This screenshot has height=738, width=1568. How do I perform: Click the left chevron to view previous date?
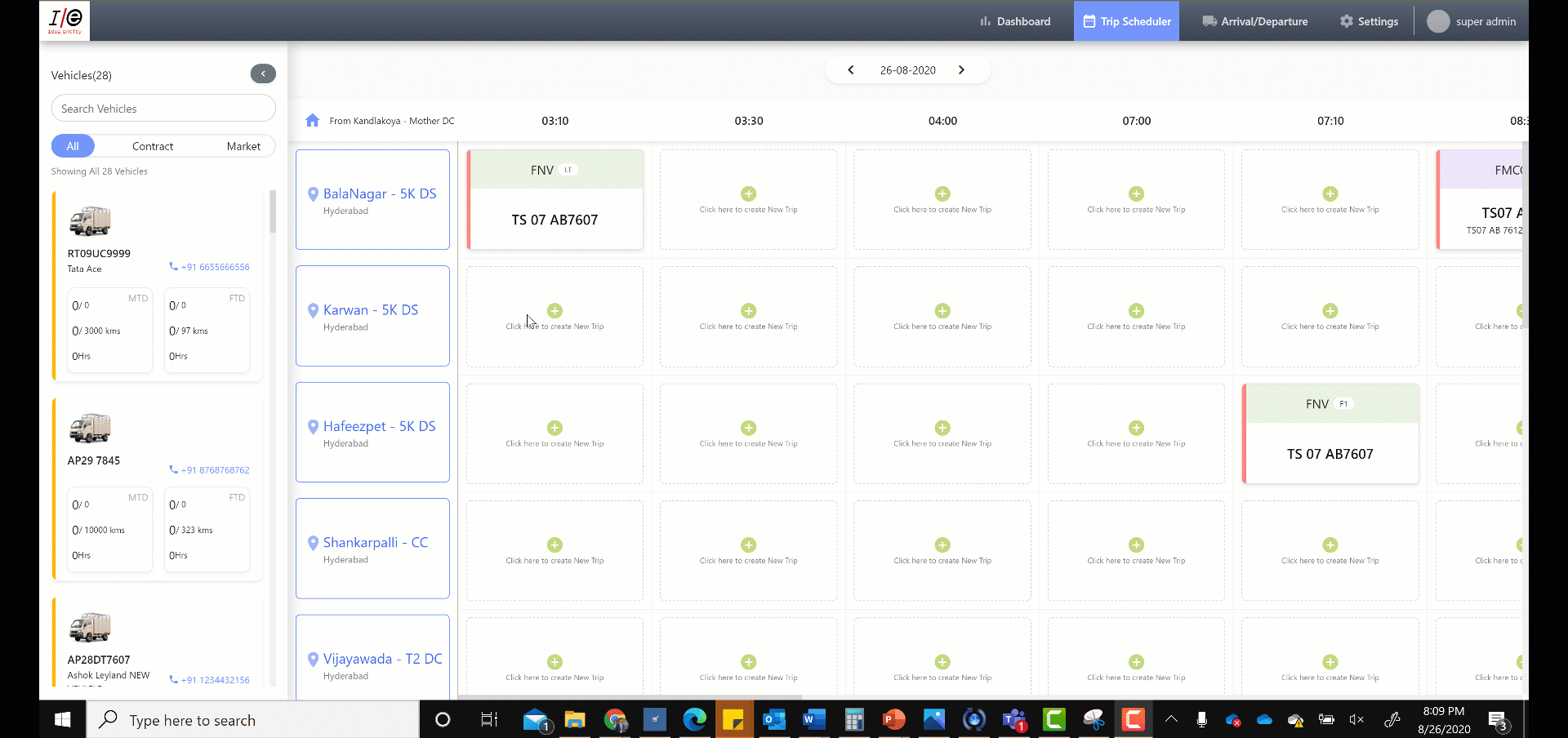pos(850,69)
